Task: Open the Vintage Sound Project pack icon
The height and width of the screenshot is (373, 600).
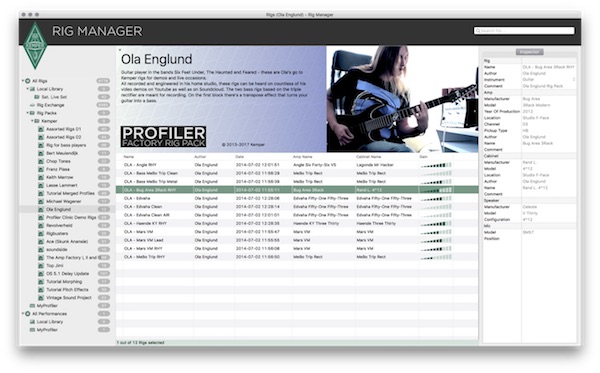Action: [x=41, y=298]
